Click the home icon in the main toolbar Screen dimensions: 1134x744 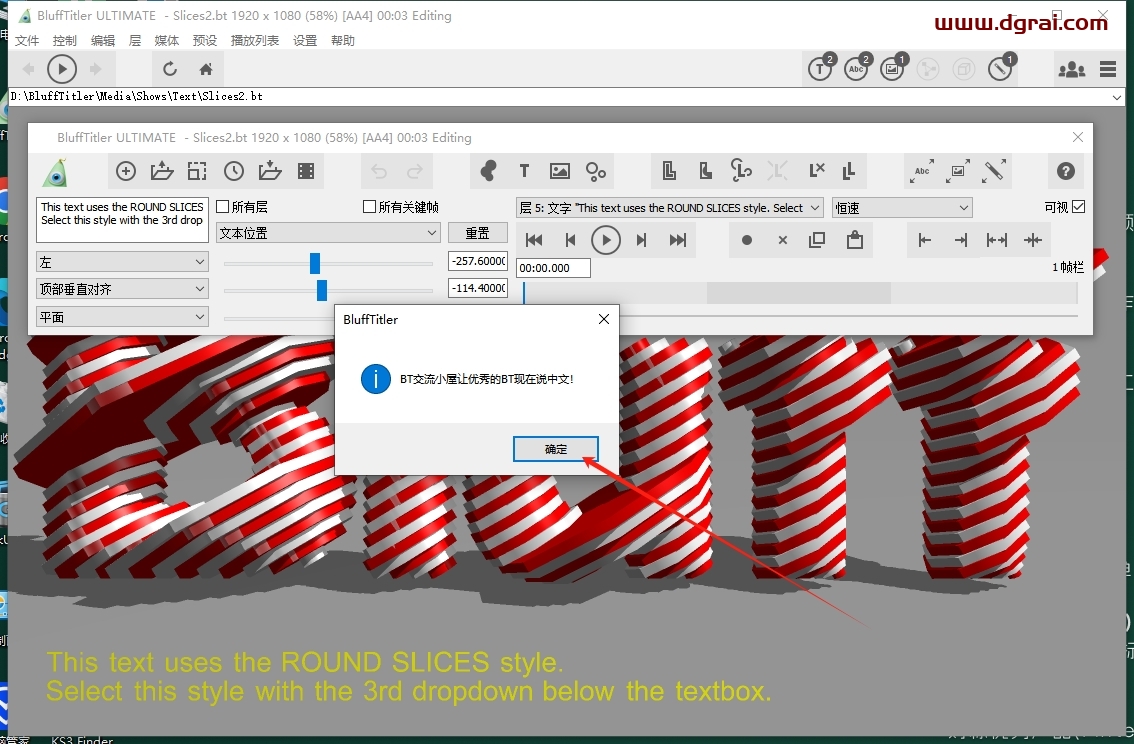tap(206, 69)
